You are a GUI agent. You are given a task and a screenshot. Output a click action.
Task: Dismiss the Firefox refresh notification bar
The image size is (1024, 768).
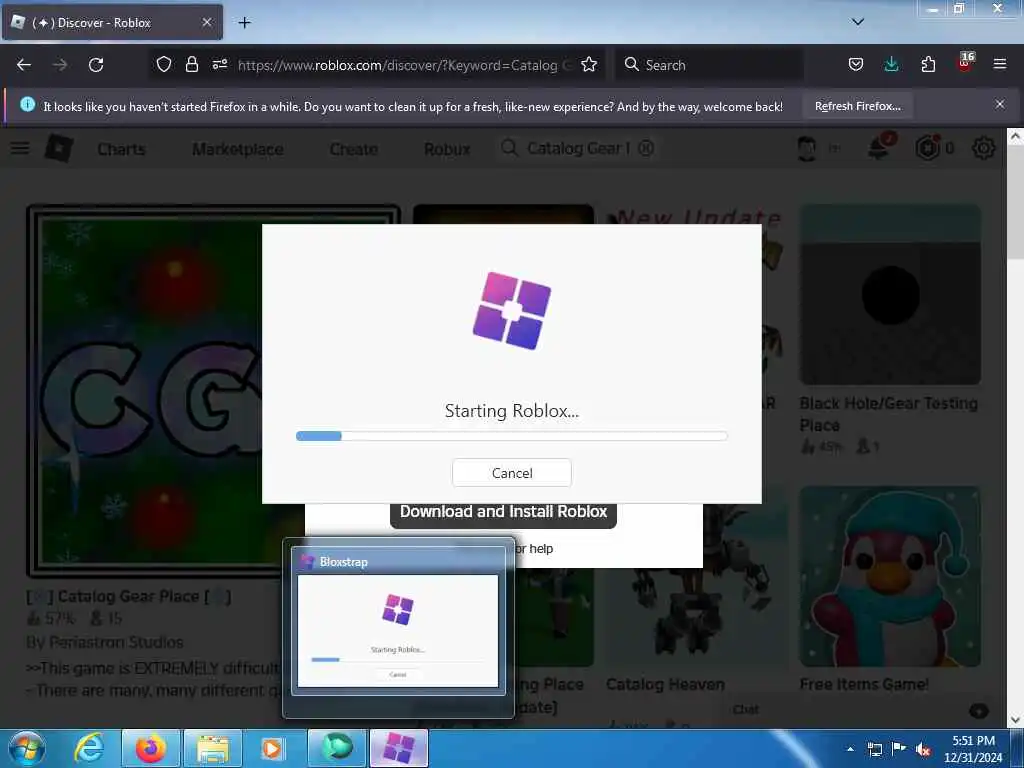(1000, 104)
